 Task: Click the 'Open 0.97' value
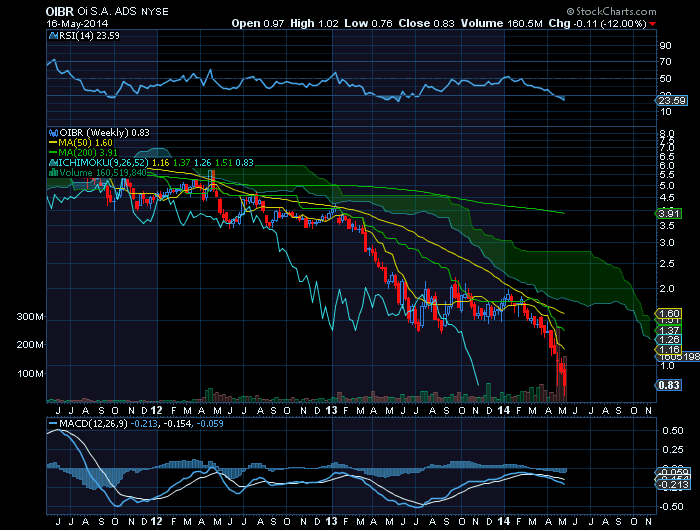[x=258, y=23]
